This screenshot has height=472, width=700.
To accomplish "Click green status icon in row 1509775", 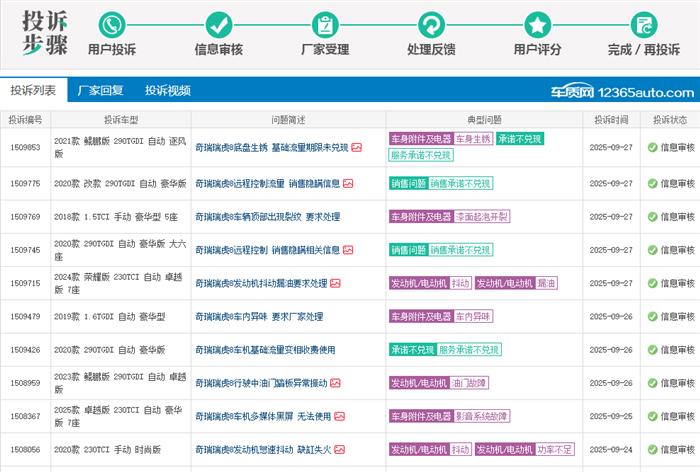I will (652, 184).
